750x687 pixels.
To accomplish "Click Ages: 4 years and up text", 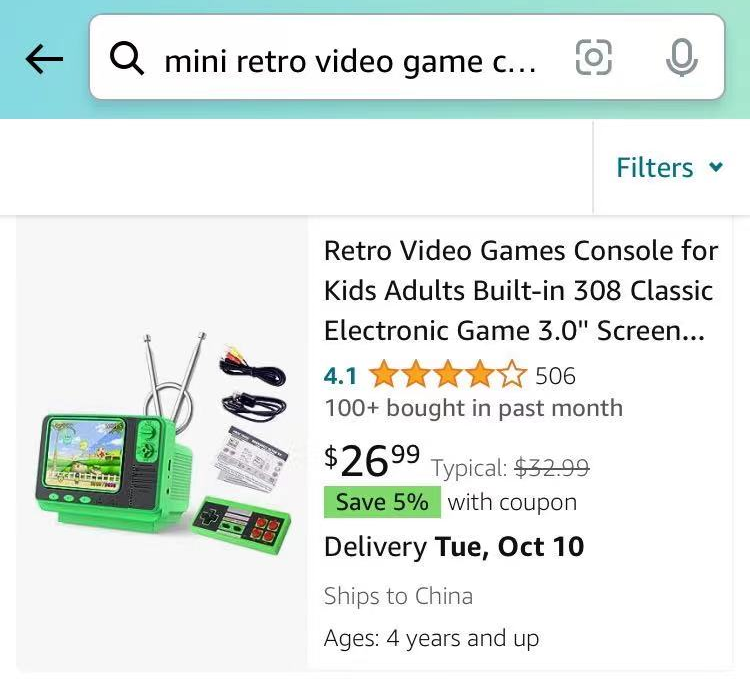I will pos(431,638).
